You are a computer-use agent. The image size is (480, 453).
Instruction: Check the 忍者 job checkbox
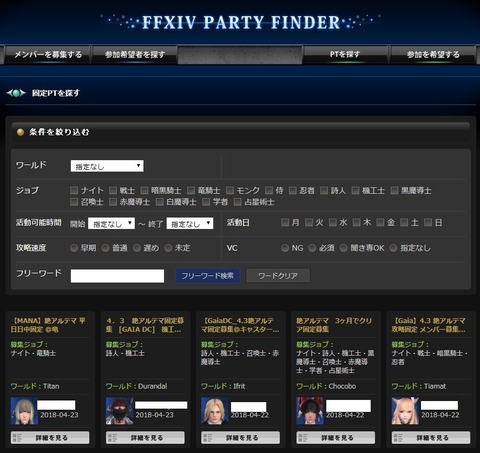pos(292,190)
